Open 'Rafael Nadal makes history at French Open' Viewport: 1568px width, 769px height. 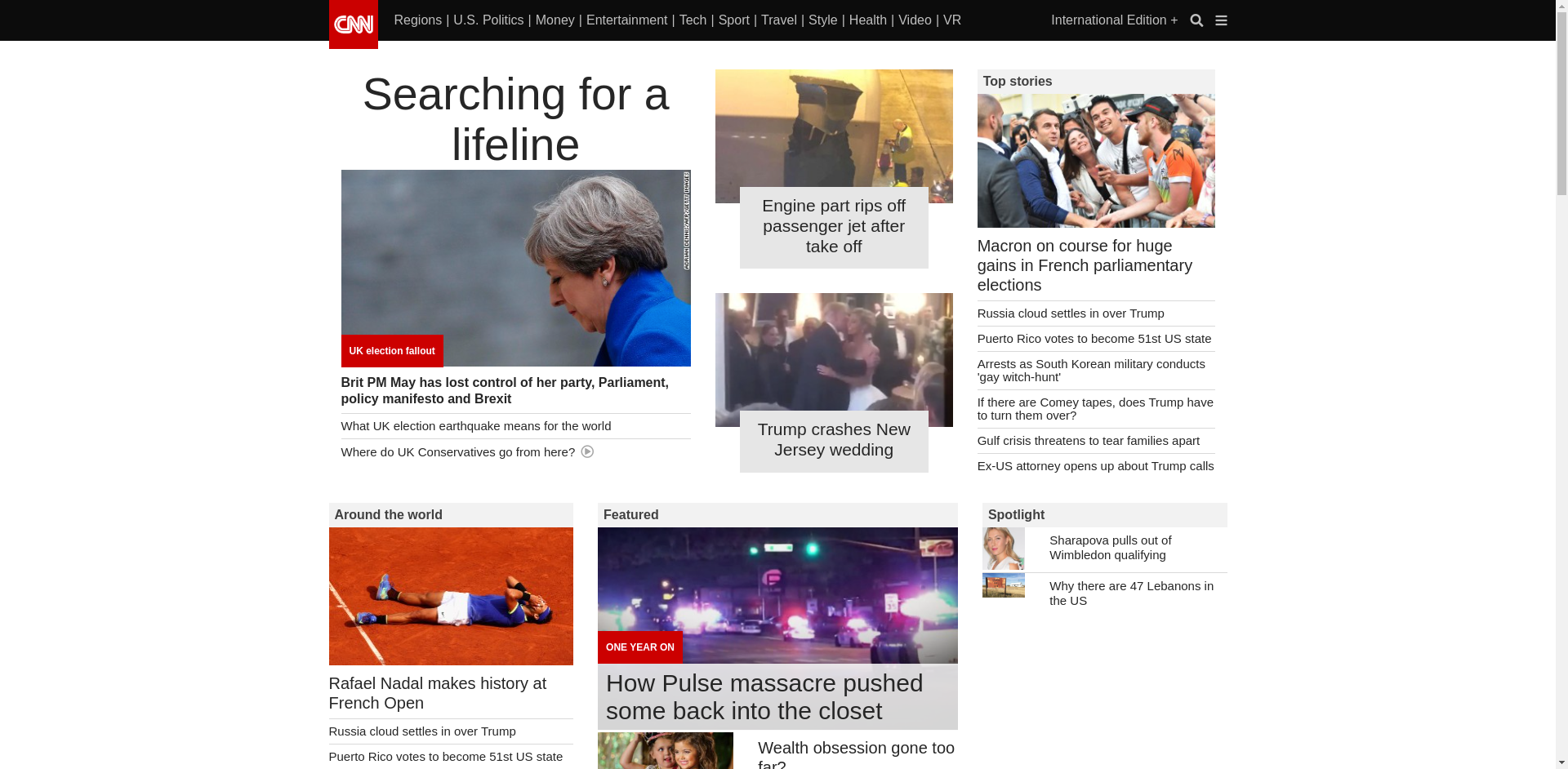[438, 693]
